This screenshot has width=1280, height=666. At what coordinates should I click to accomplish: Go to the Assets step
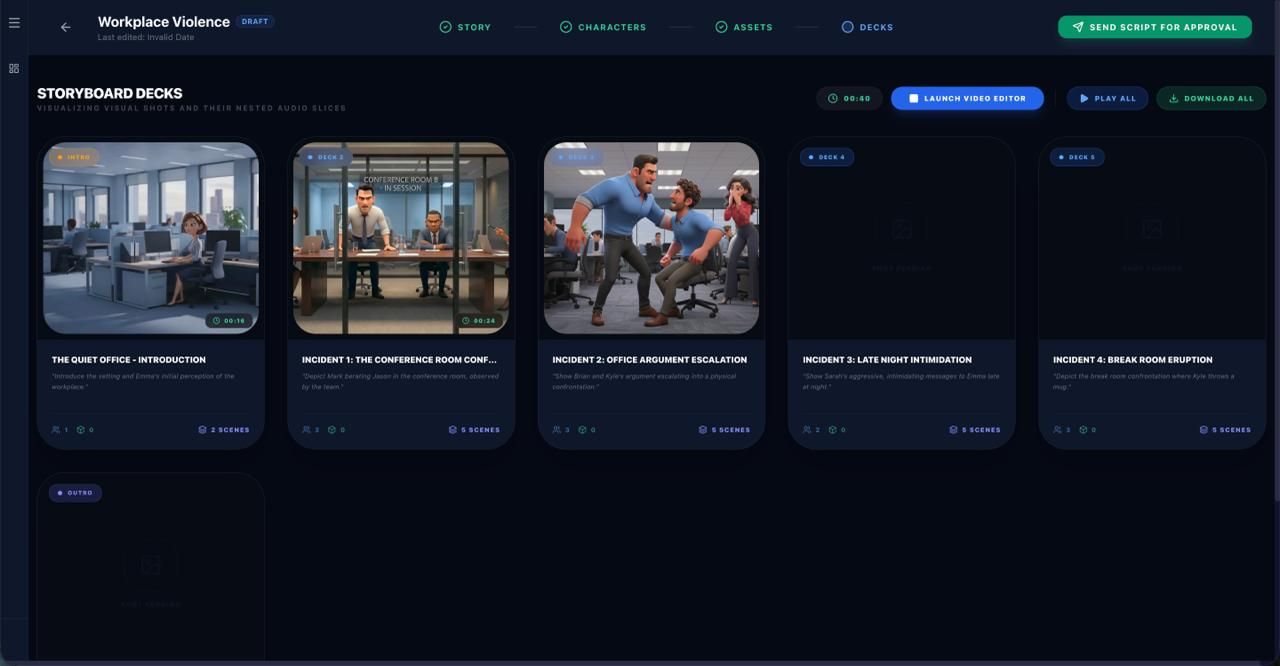(744, 27)
